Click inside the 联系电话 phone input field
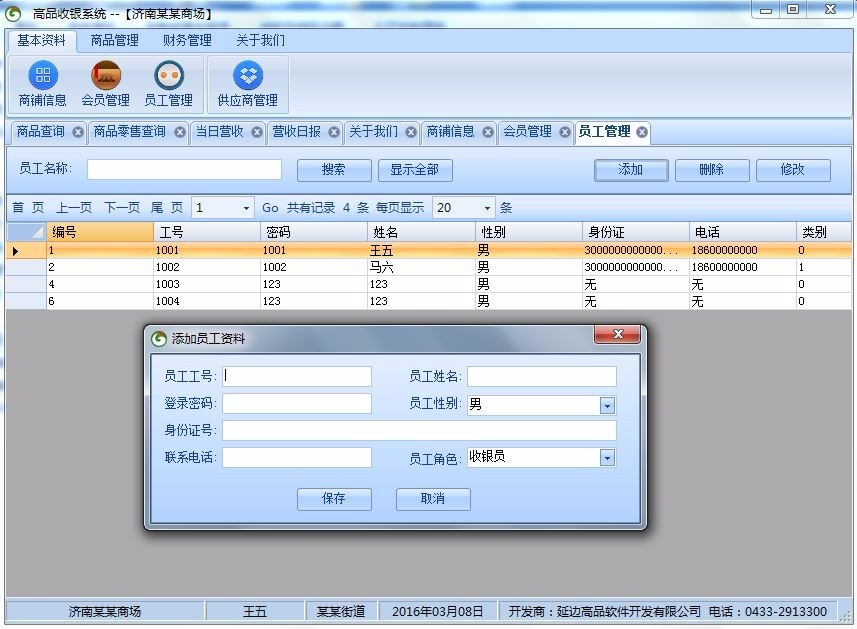The image size is (857, 629). pyautogui.click(x=296, y=457)
